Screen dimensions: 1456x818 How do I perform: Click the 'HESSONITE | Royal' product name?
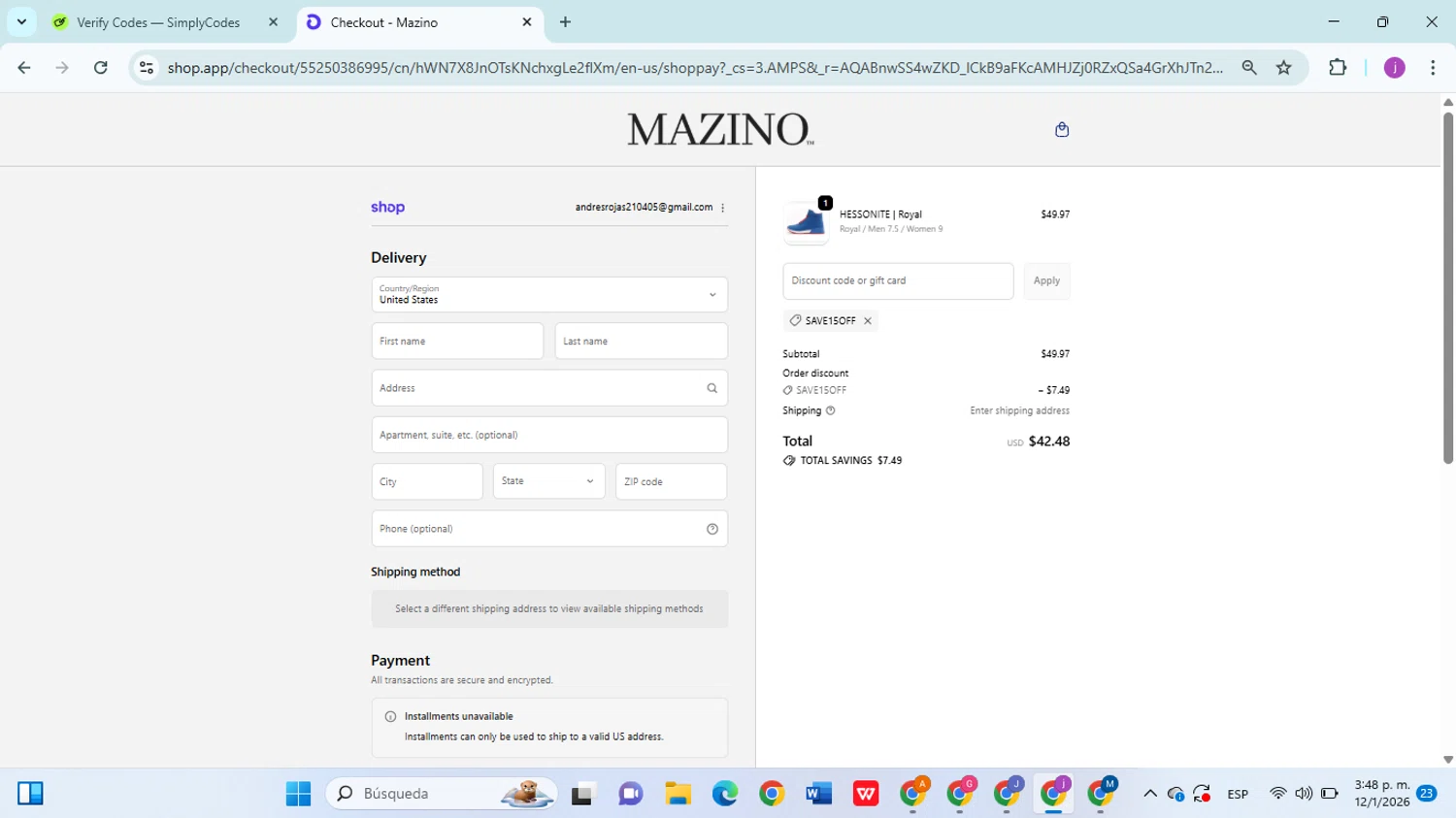pos(880,214)
